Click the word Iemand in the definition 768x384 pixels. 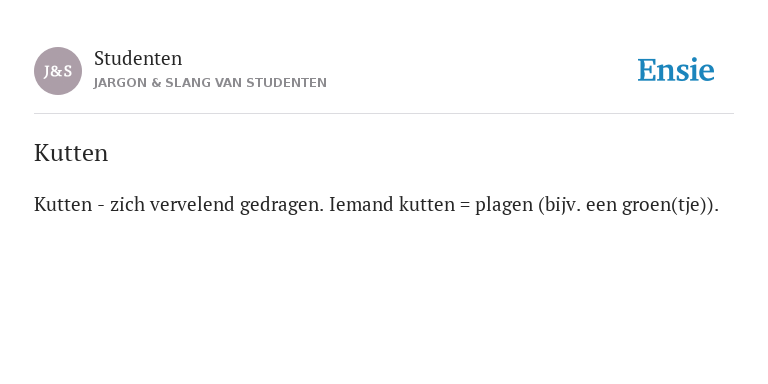(x=362, y=204)
